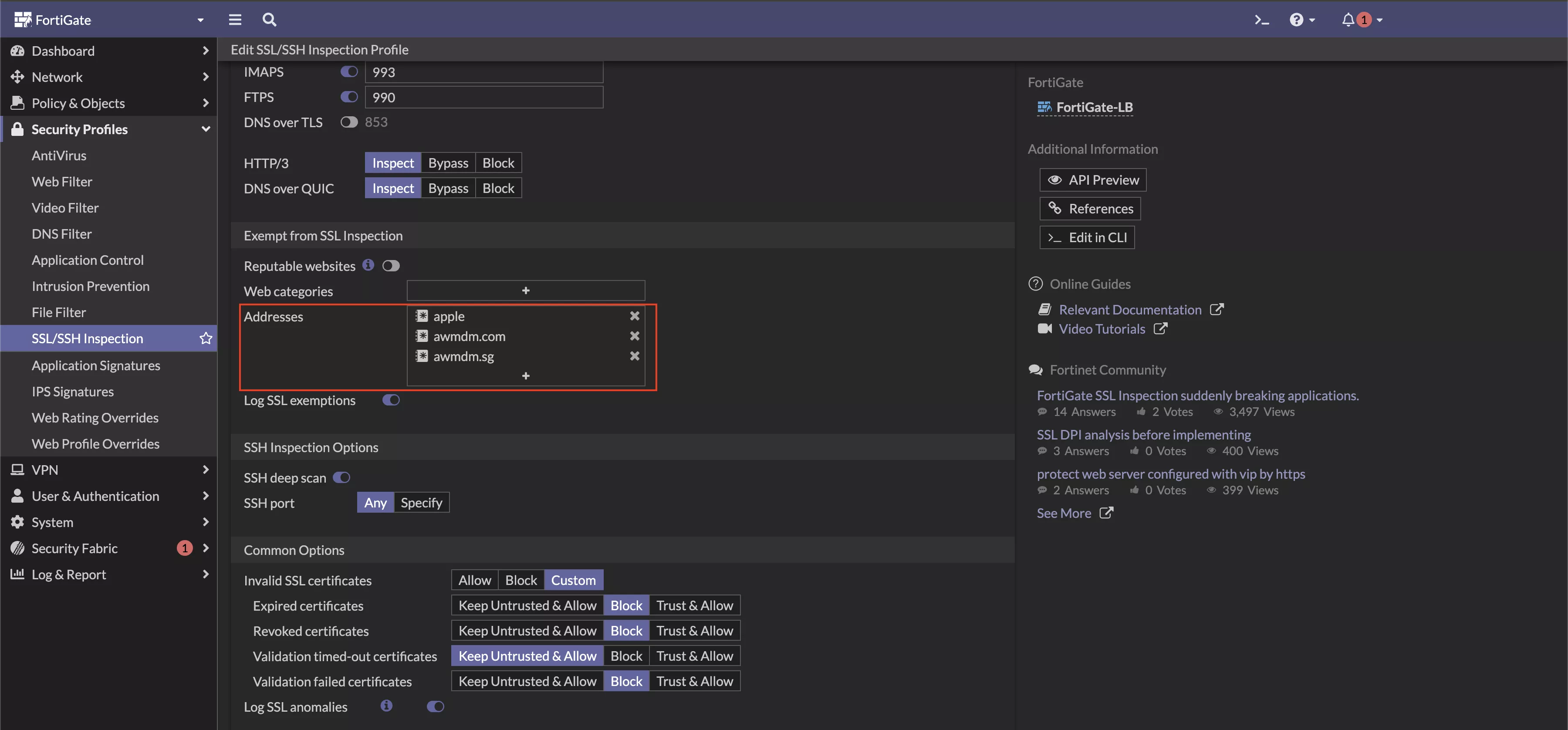Expand the Dashboard menu chevron
The height and width of the screenshot is (730, 1568).
coord(205,51)
